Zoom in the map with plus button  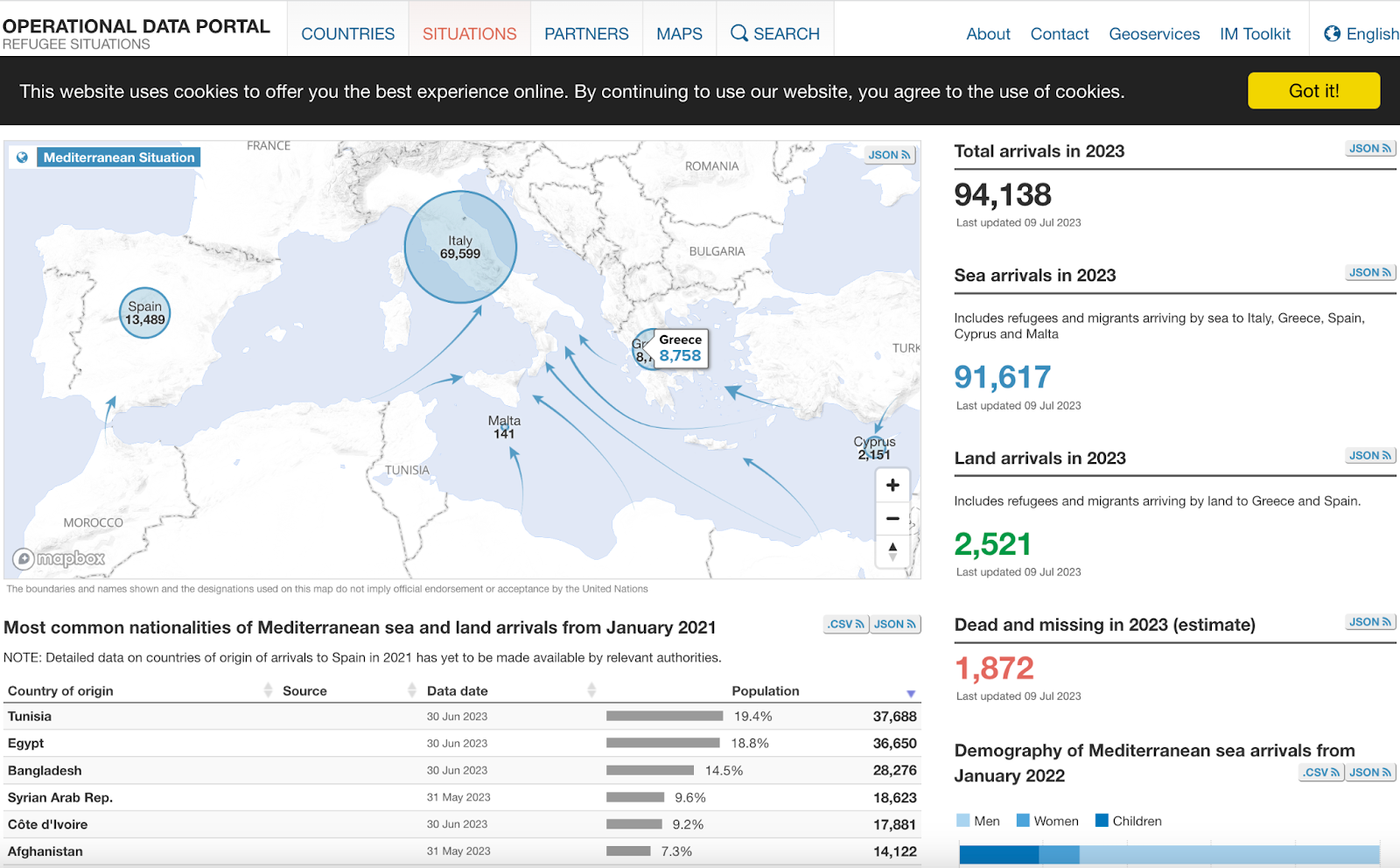coord(892,485)
